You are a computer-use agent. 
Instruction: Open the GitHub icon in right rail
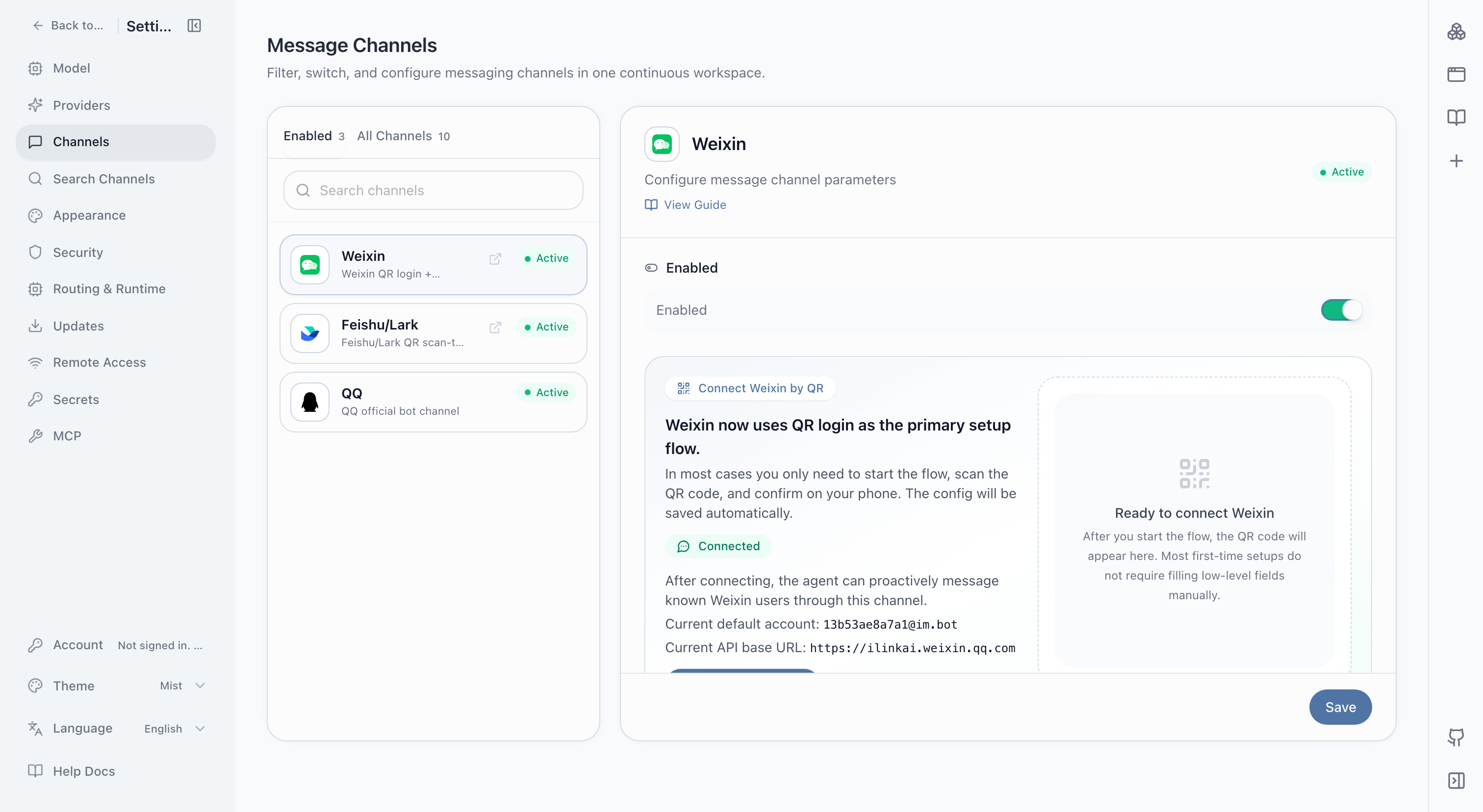pos(1456,737)
